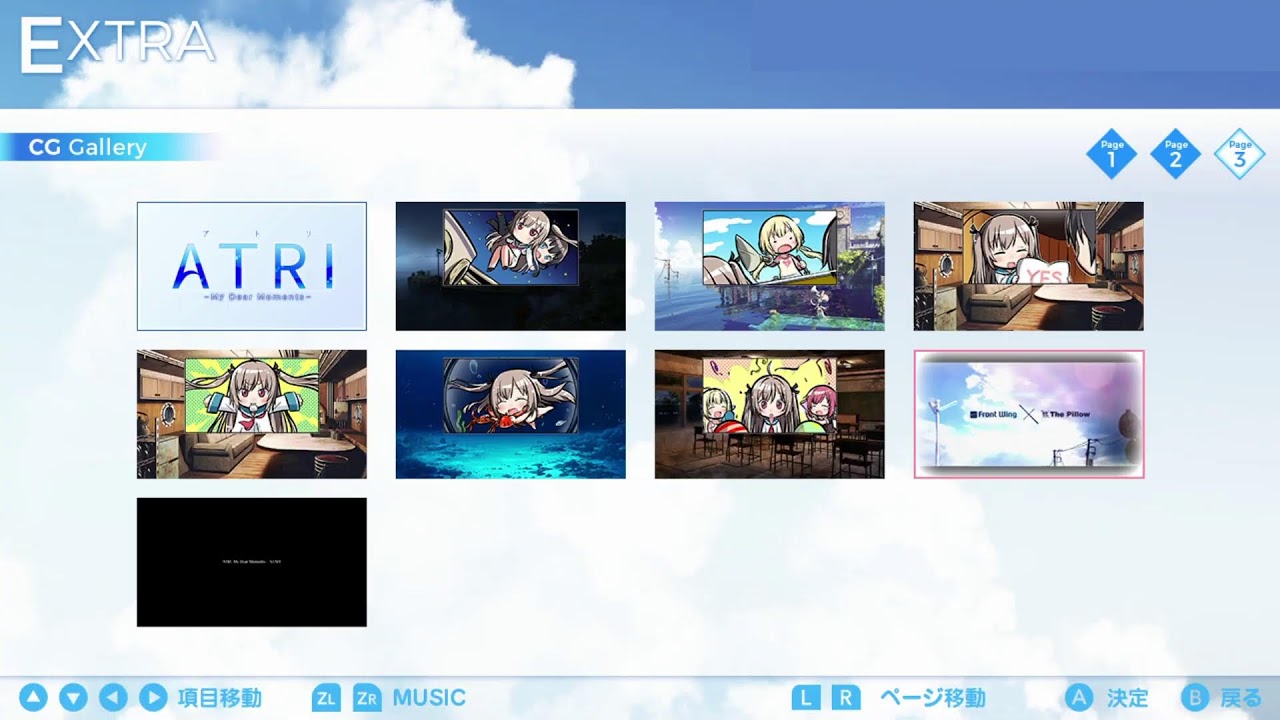Select the Page 1 diamond button
Screen dimensions: 1280x720
pos(1111,152)
